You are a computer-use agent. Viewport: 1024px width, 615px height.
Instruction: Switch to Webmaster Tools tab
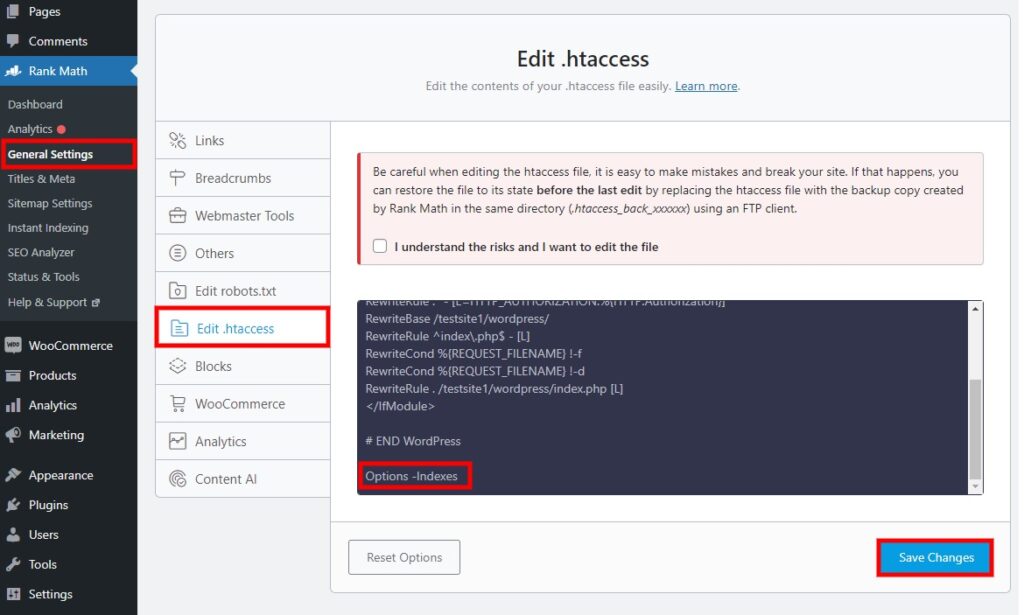click(x=243, y=215)
